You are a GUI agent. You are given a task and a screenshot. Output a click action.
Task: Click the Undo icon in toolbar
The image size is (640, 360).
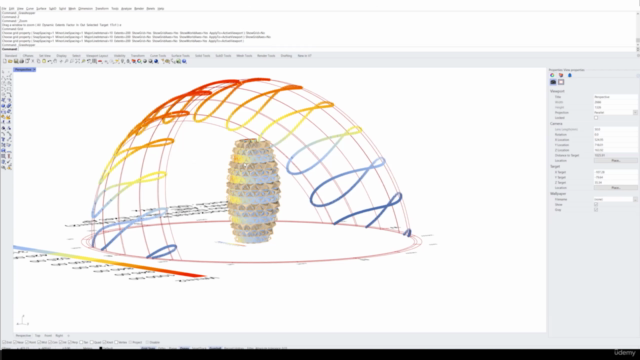click(49, 61)
